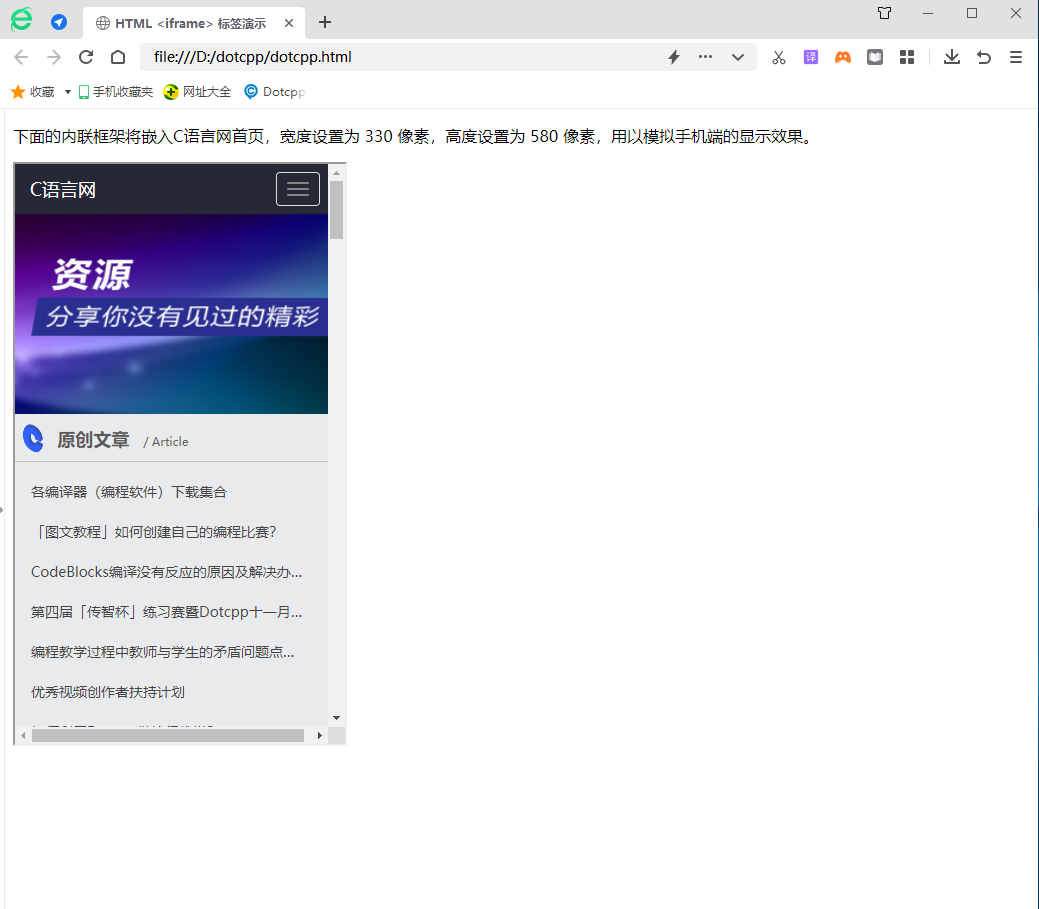The width and height of the screenshot is (1039, 909).
Task: Open a new browser tab
Action: (x=324, y=22)
